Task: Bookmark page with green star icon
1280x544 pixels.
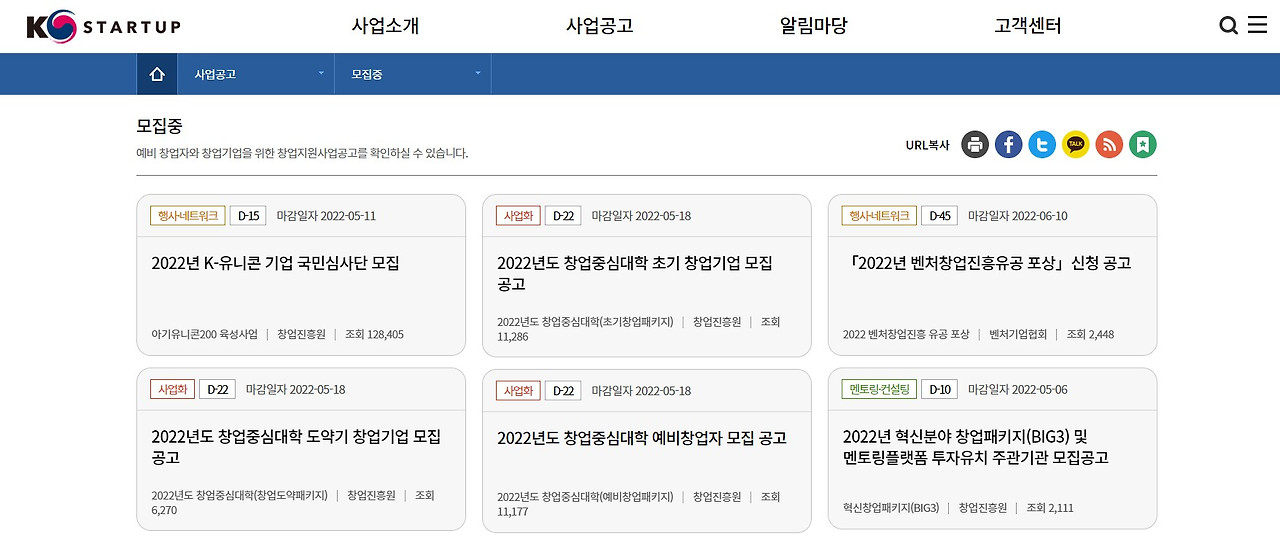Action: [x=1143, y=144]
